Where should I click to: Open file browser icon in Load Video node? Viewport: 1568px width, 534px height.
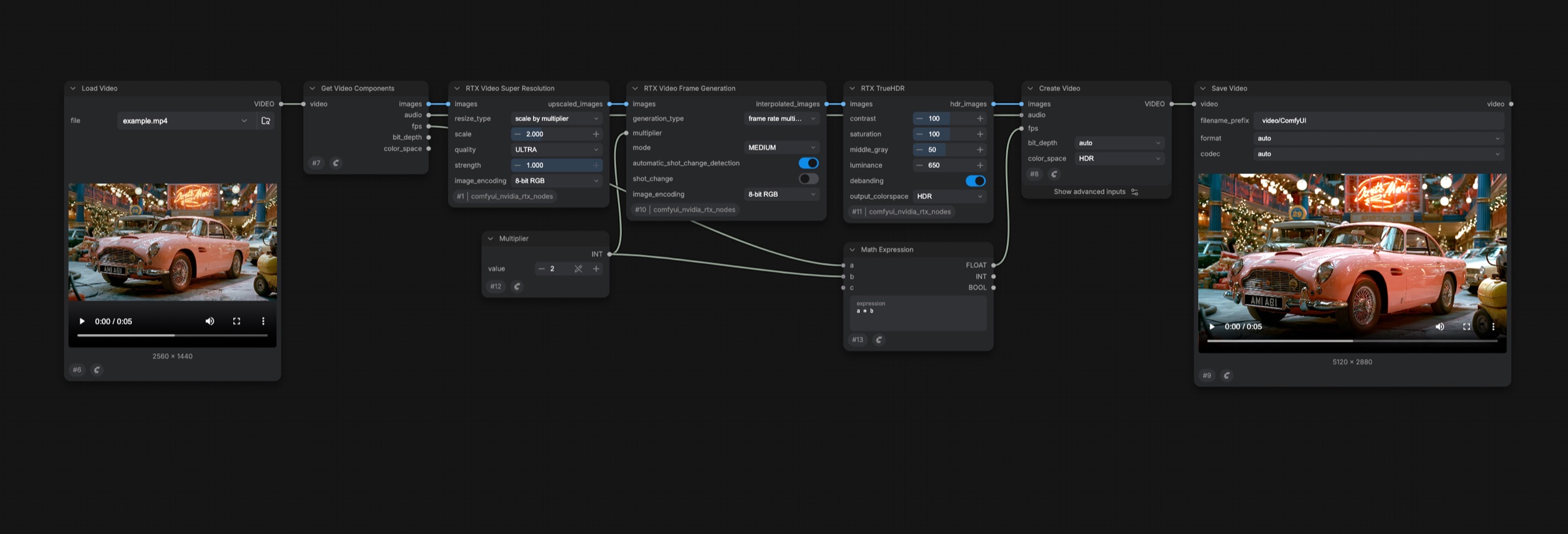click(x=266, y=121)
